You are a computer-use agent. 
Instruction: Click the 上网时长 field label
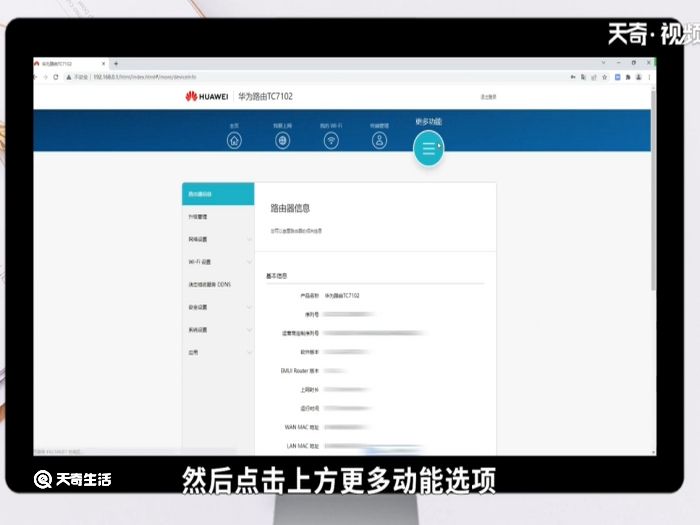click(x=309, y=390)
